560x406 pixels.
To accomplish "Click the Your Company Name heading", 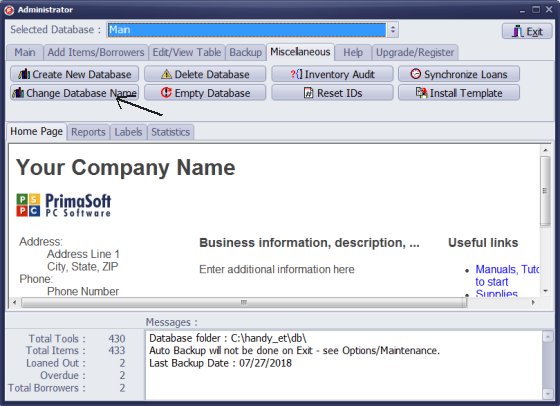I will pos(126,167).
